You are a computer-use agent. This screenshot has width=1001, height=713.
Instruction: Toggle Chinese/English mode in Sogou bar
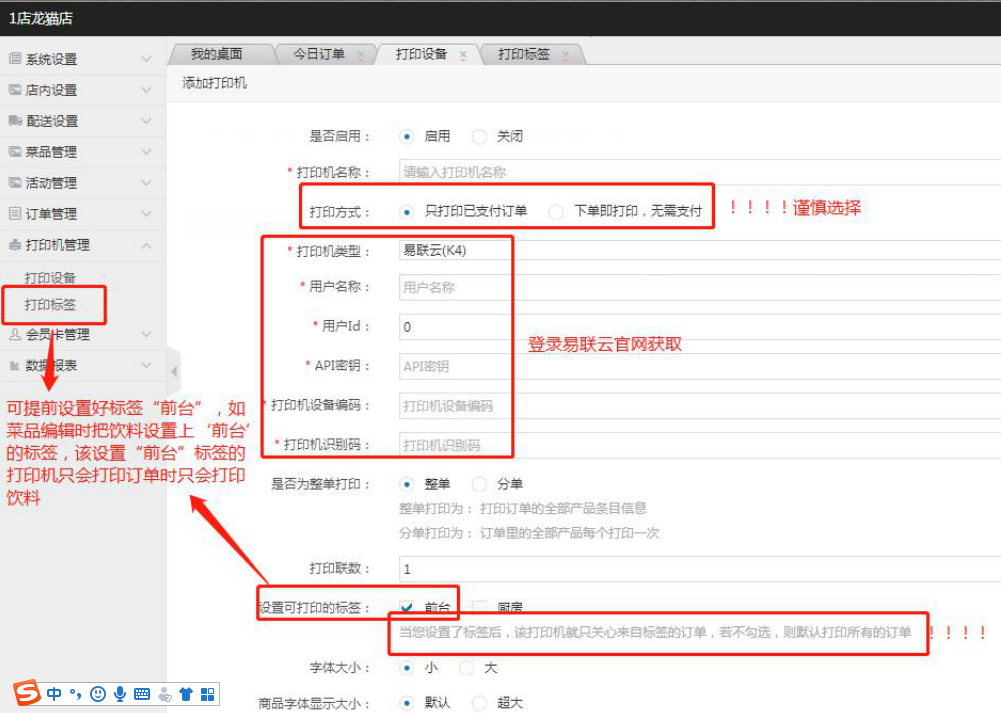coord(54,693)
